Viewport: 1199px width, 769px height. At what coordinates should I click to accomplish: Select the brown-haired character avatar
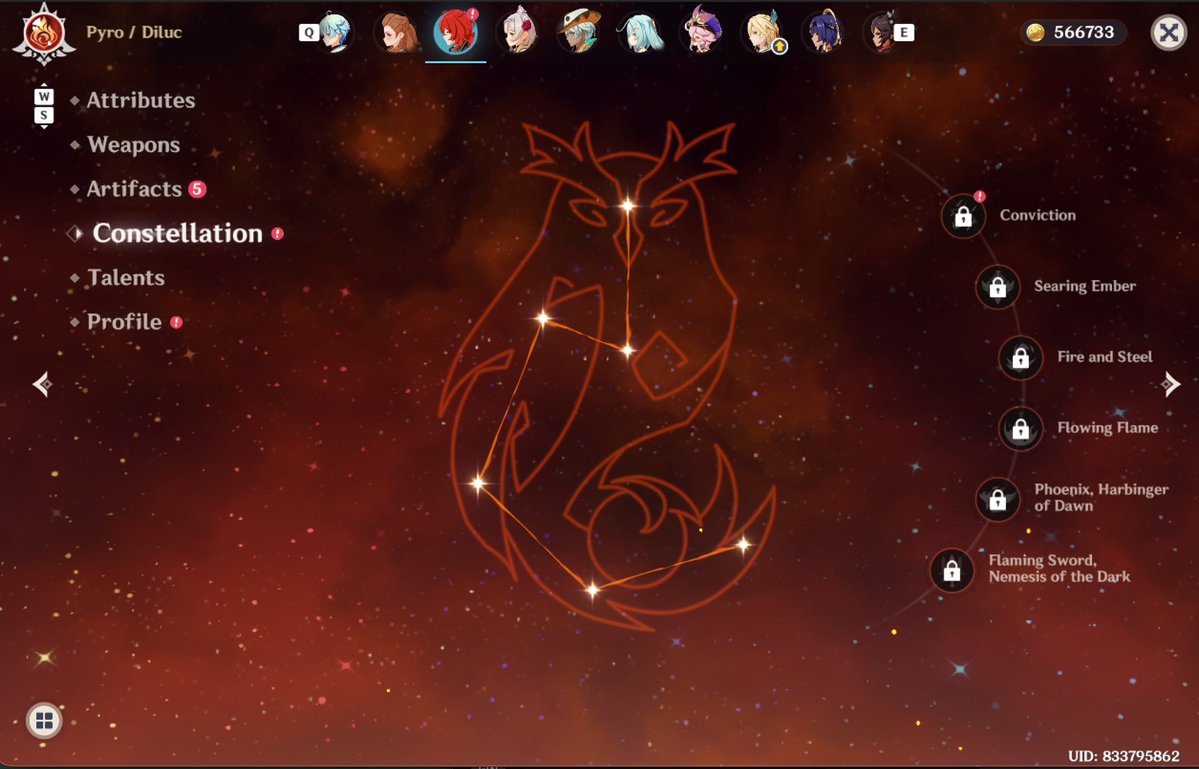click(x=398, y=33)
